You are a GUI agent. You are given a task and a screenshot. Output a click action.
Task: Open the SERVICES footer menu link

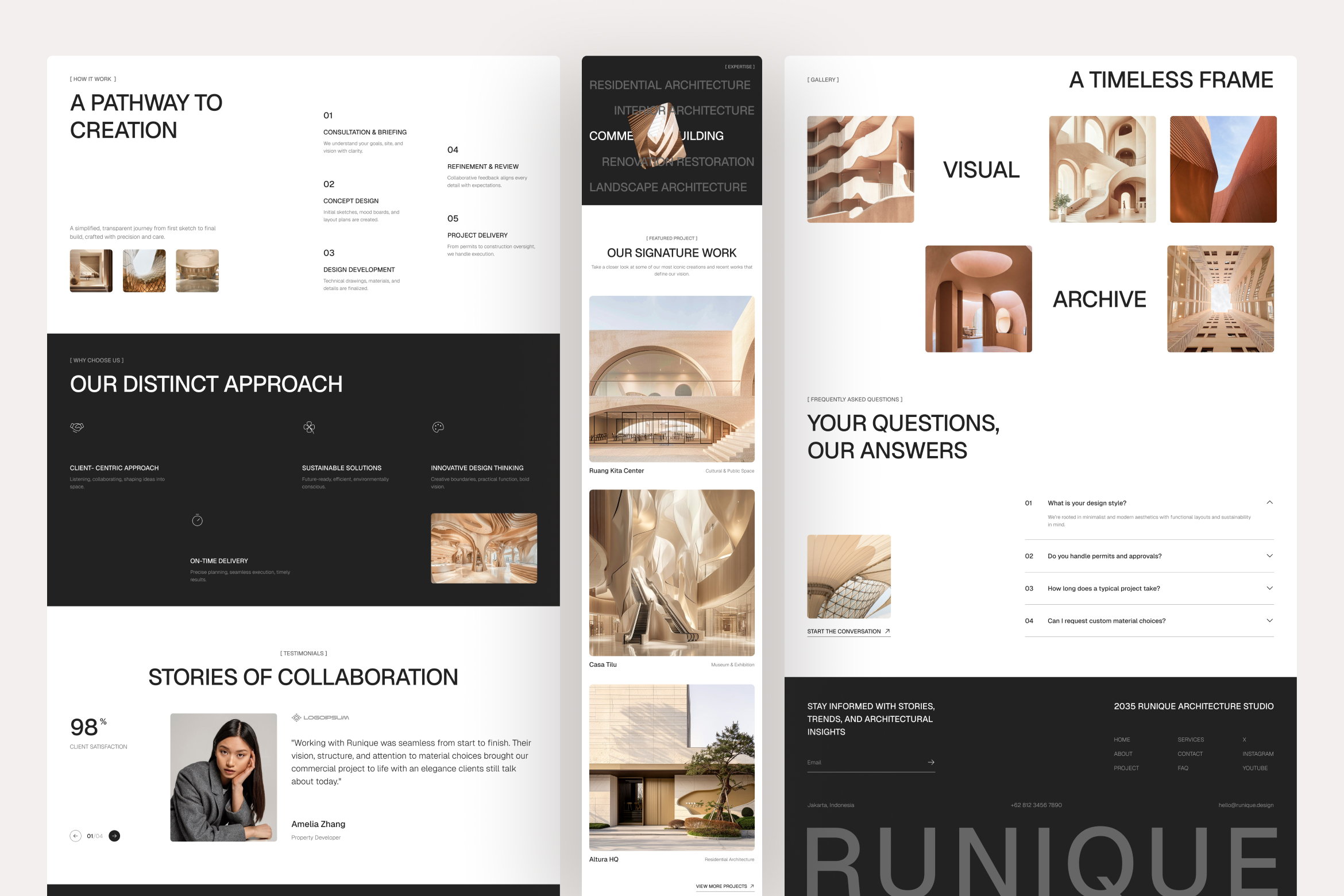(x=1190, y=740)
